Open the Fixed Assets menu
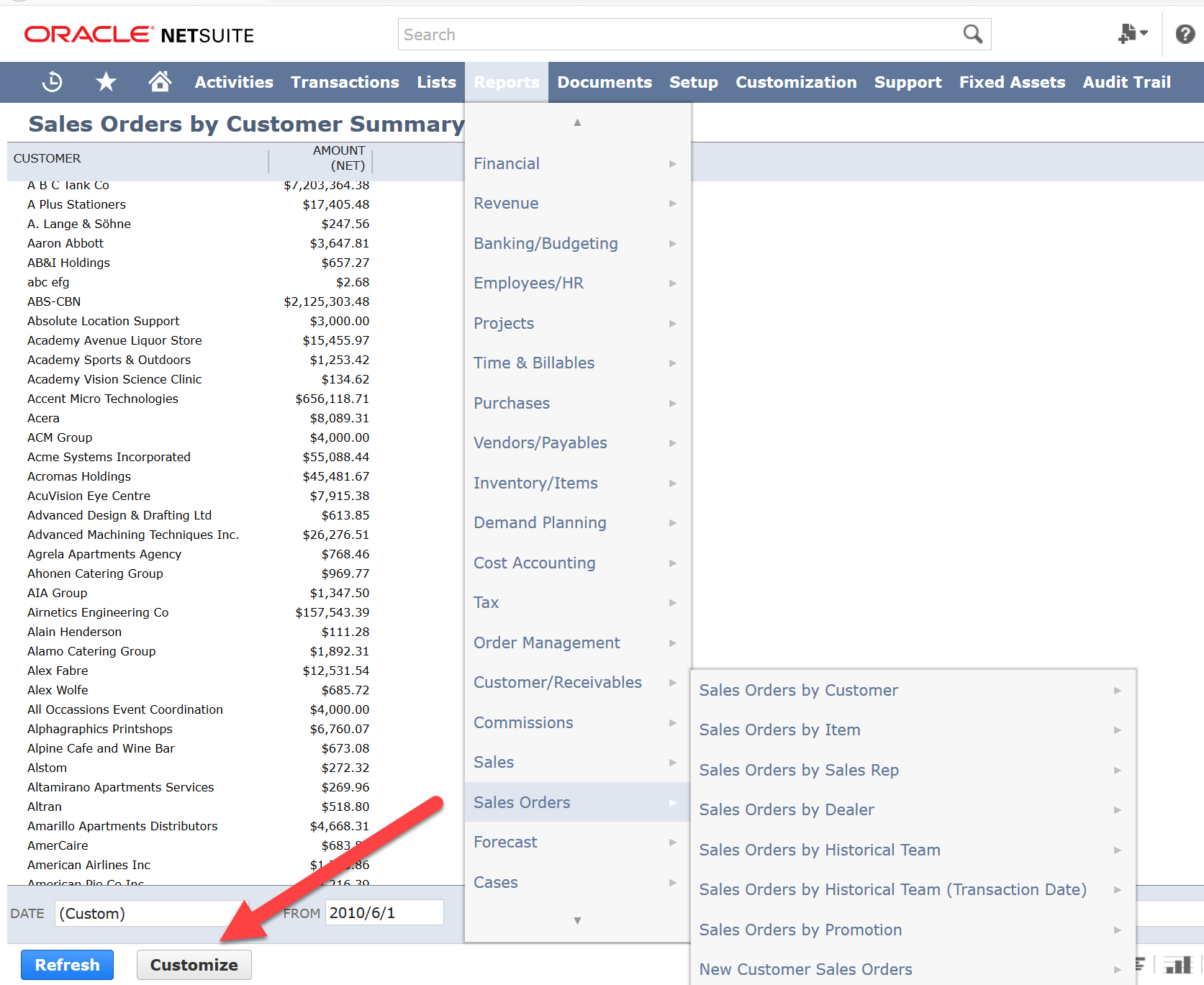 click(1012, 82)
